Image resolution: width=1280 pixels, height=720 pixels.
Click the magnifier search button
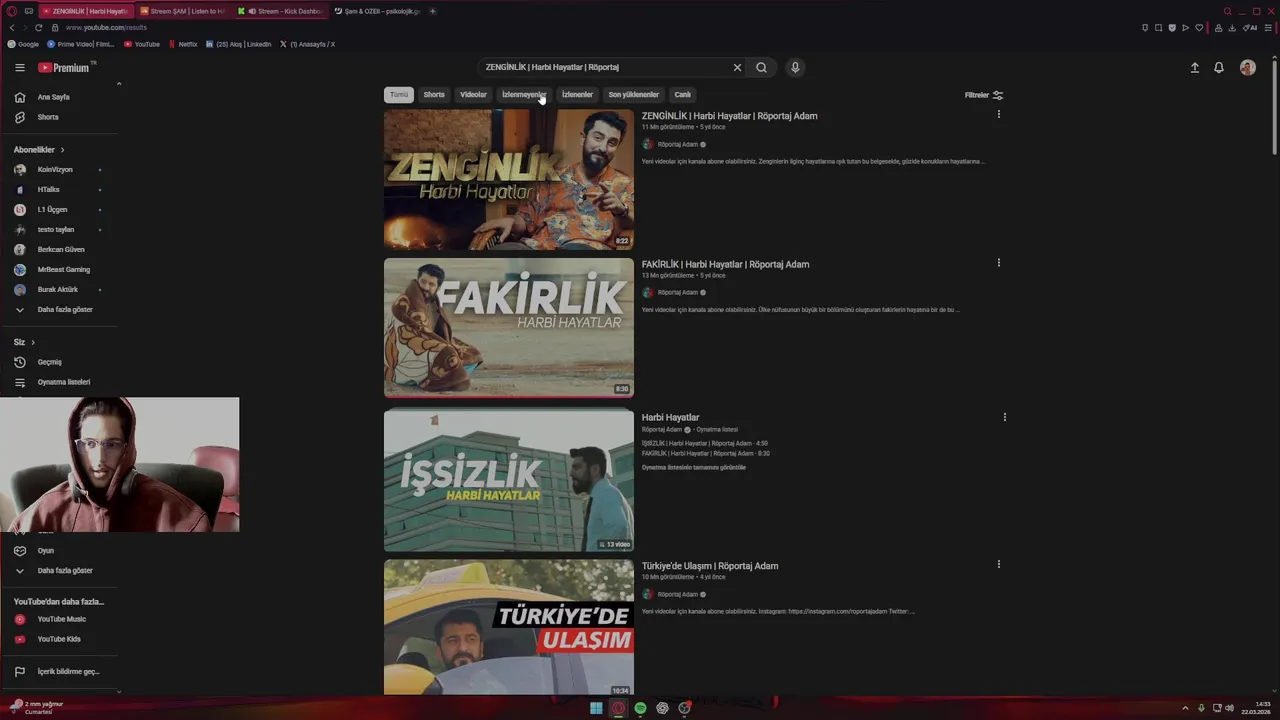[x=761, y=67]
